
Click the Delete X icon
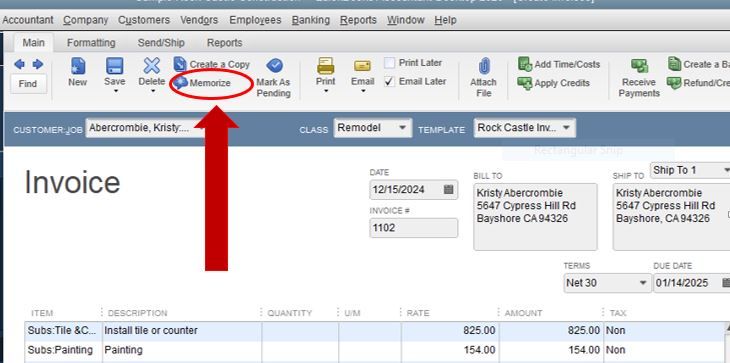[x=152, y=66]
